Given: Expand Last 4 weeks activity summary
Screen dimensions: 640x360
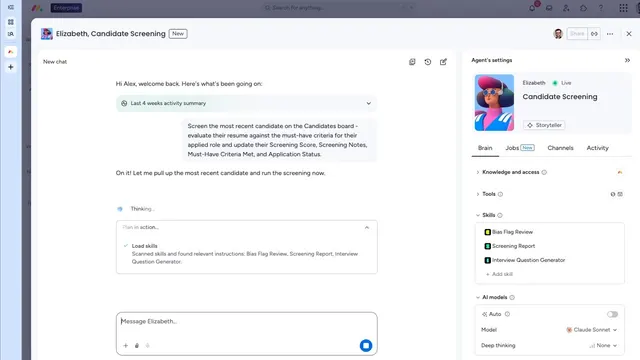Looking at the screenshot, I should [246, 104].
